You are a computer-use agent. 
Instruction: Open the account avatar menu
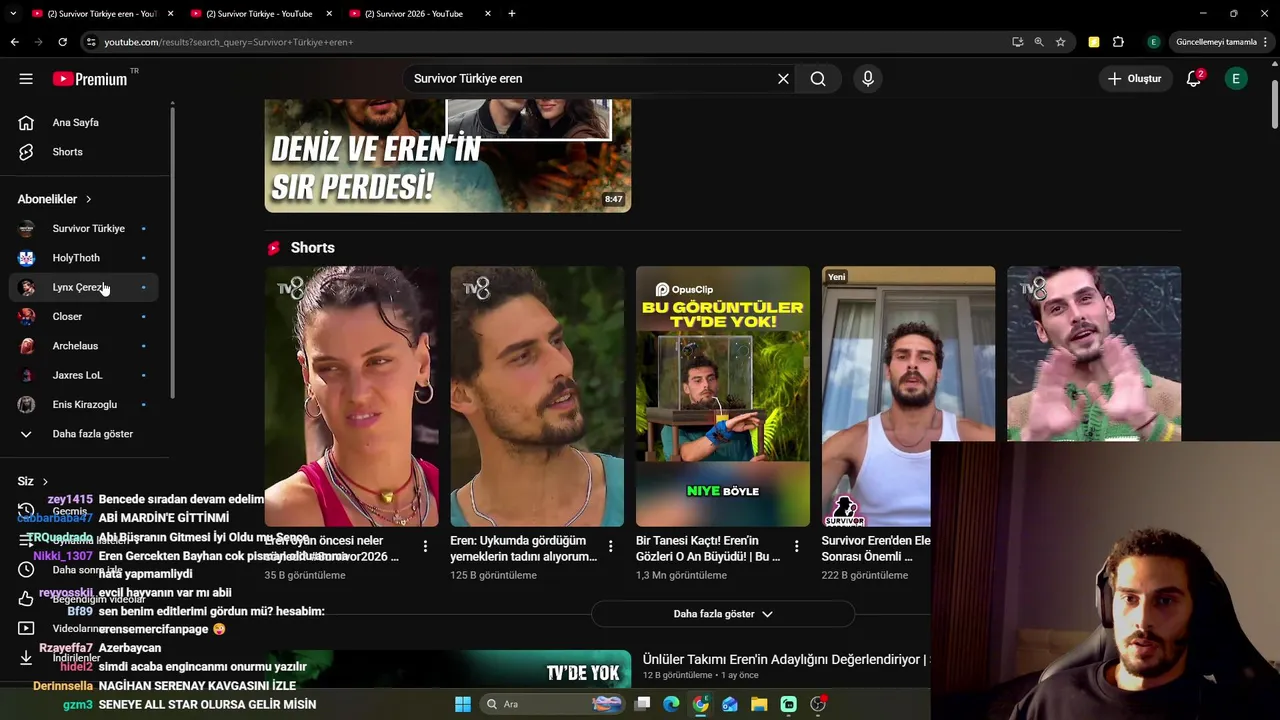coord(1236,79)
